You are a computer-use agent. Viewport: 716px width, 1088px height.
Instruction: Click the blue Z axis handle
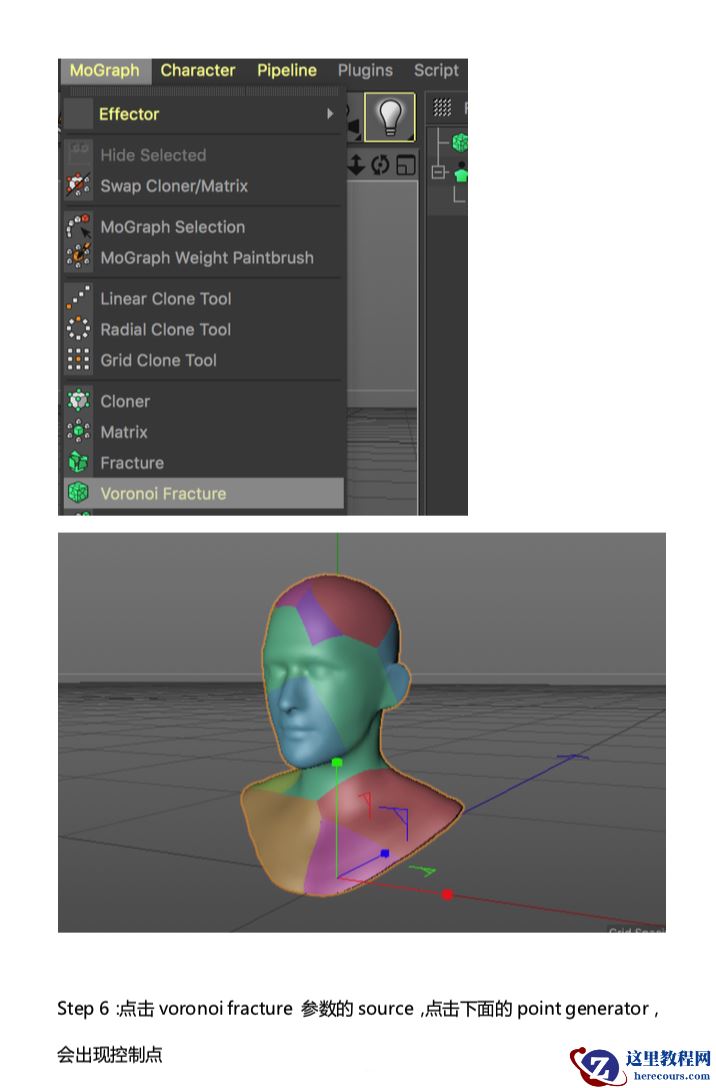[385, 853]
